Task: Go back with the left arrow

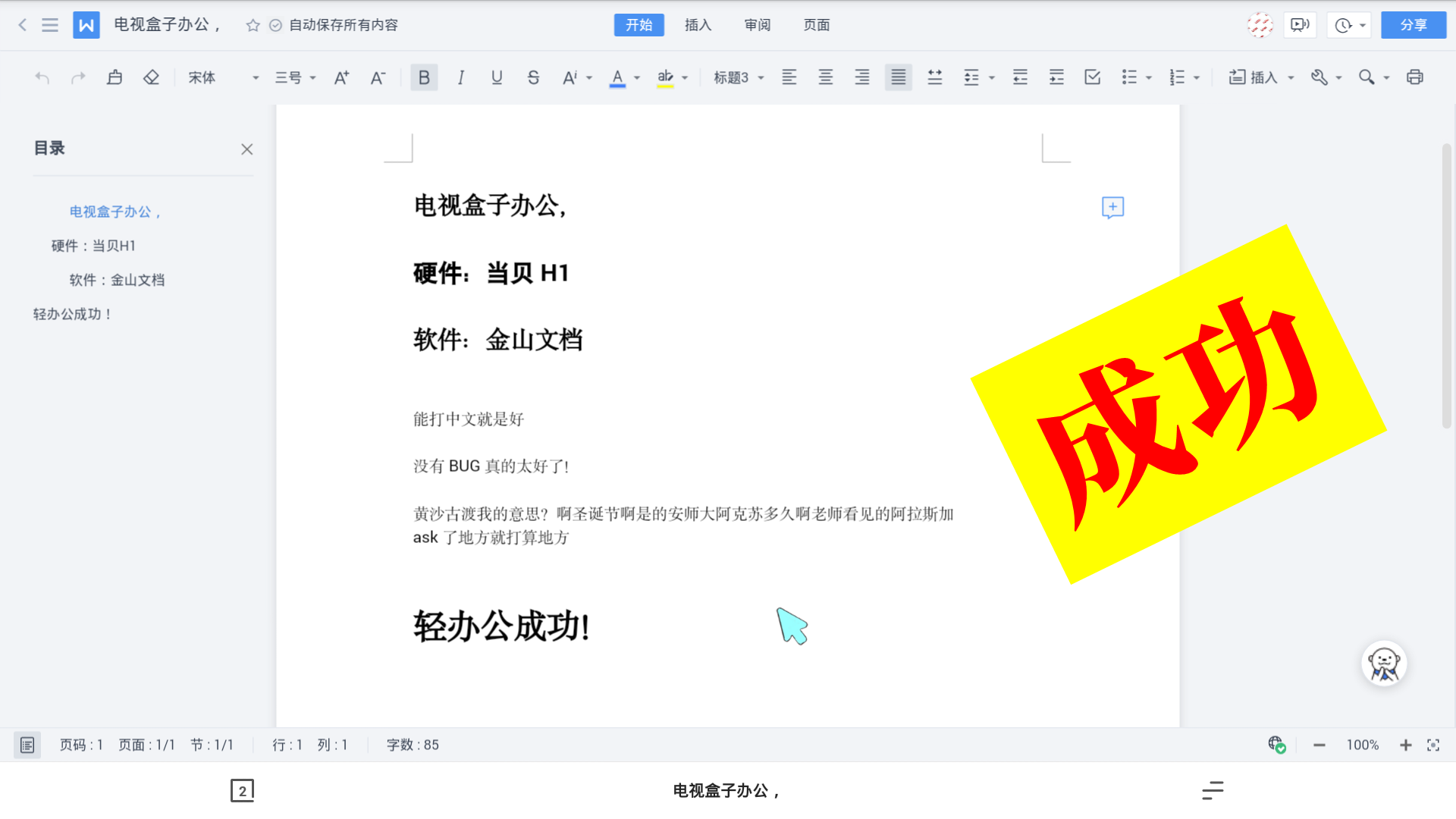Action: tap(23, 25)
